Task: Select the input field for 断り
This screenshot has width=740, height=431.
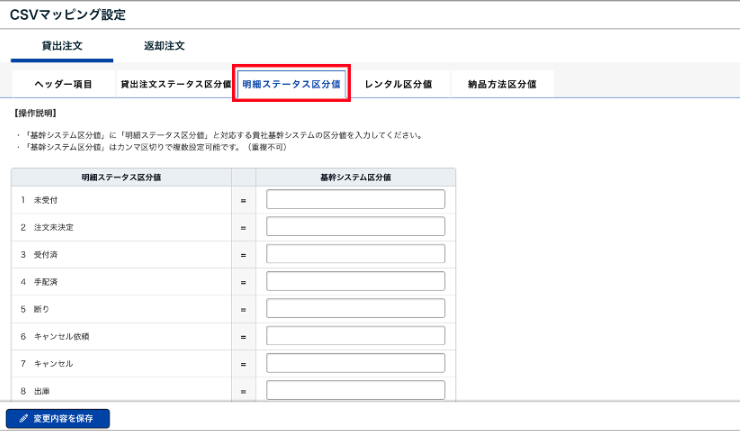Action: [x=355, y=308]
